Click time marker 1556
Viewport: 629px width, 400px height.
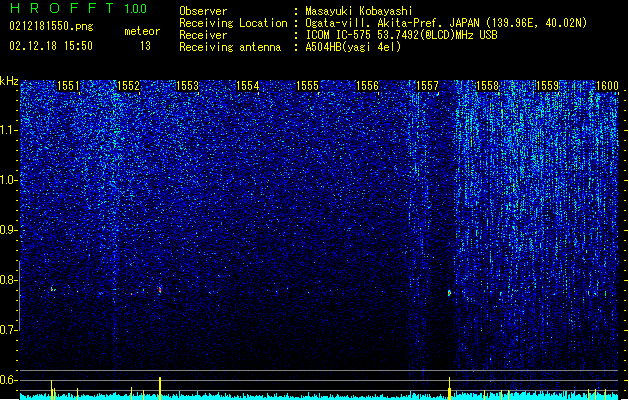click(367, 86)
